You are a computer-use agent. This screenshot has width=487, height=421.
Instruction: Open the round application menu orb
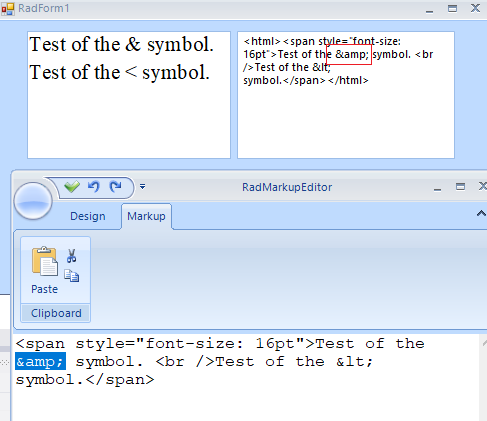coord(33,201)
